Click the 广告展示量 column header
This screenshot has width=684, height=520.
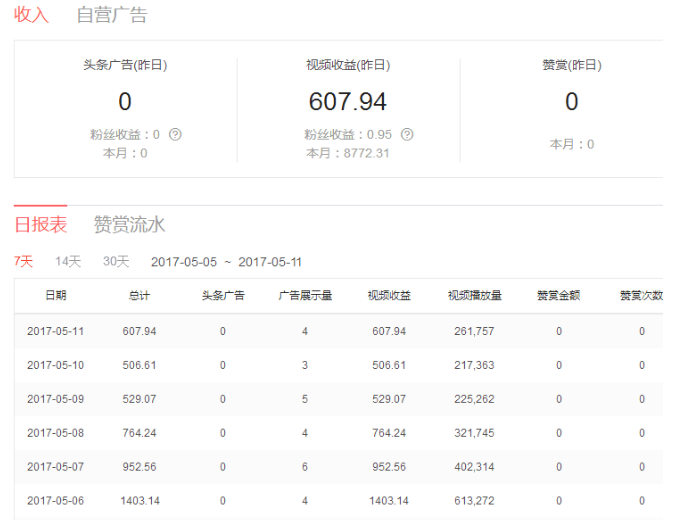pos(305,296)
